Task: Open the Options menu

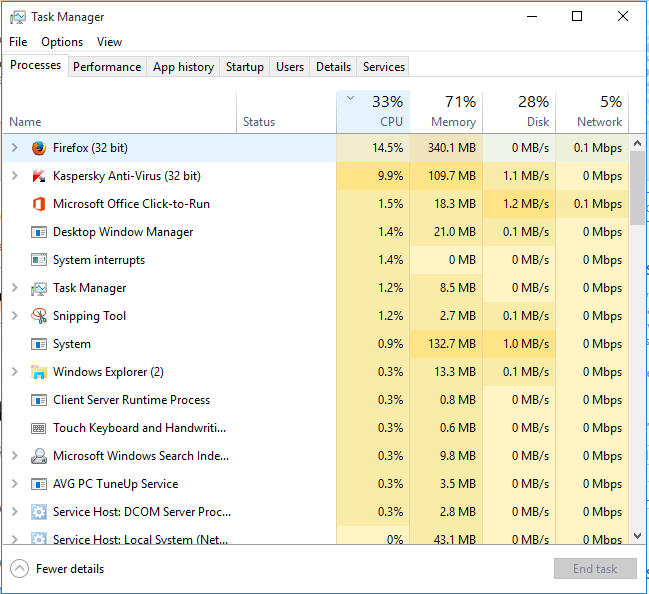Action: (62, 42)
